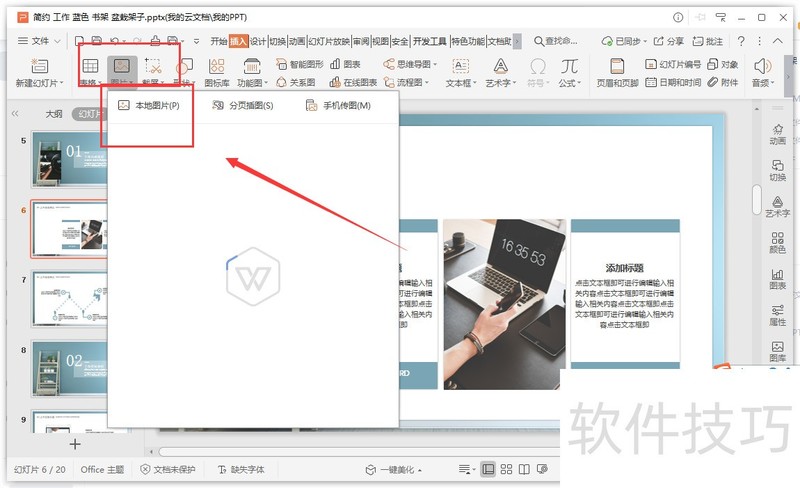Click the Share (分享) button
Image resolution: width=800 pixels, height=488 pixels.
click(668, 41)
